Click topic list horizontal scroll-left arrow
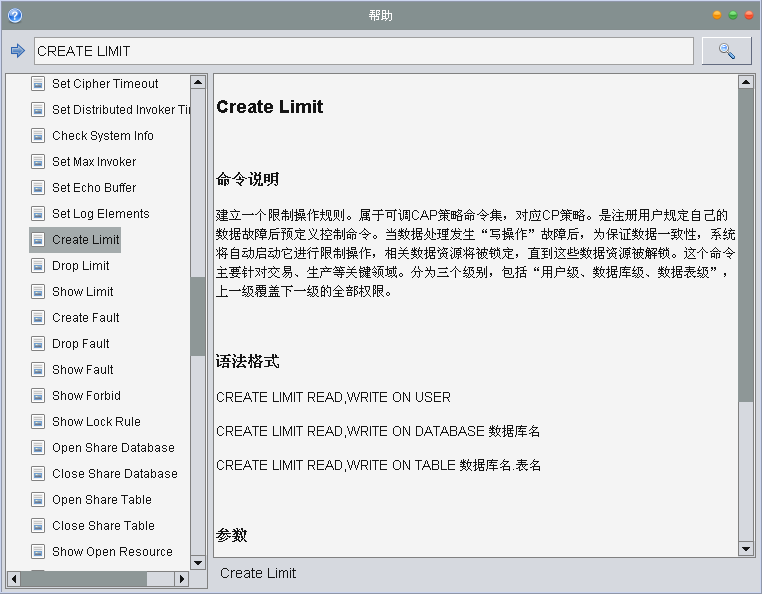 coord(14,578)
